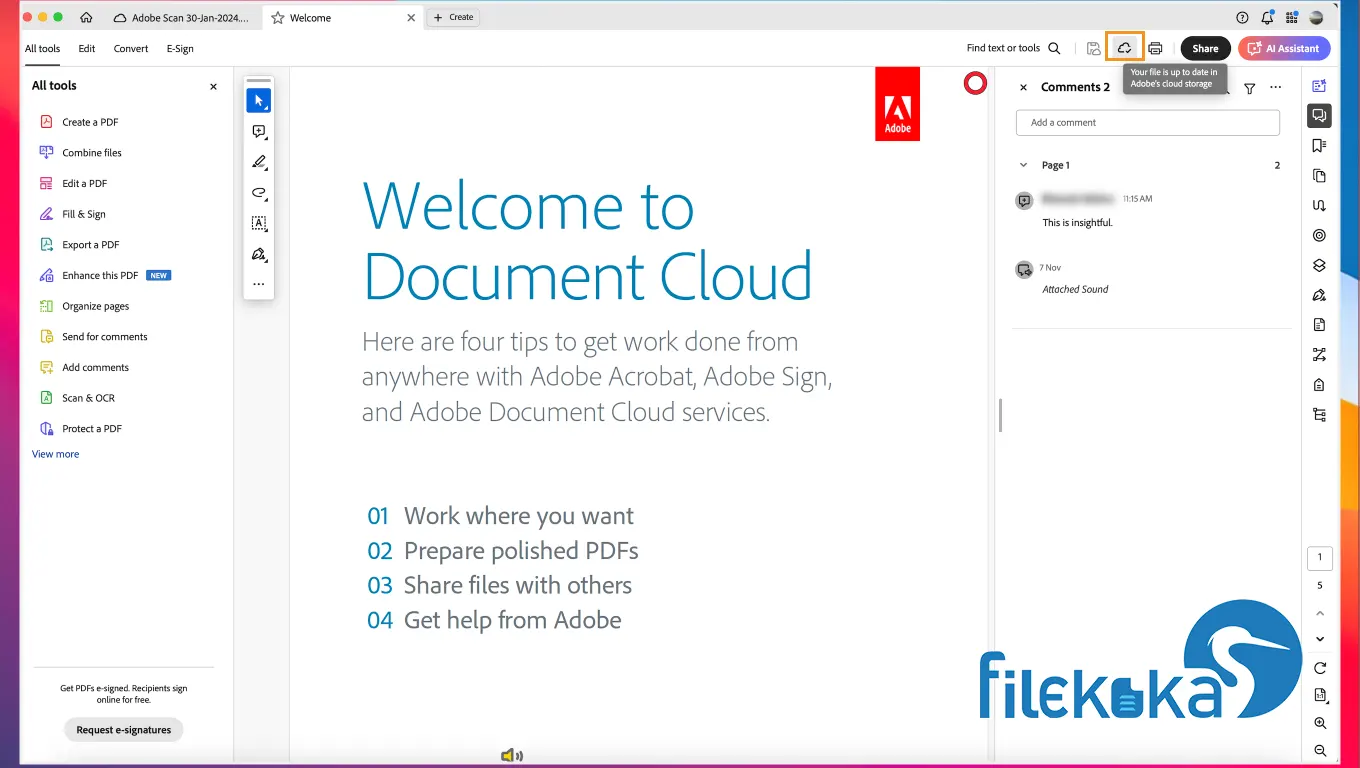Open the profile avatar menu
The height and width of the screenshot is (768, 1360).
[1316, 17]
